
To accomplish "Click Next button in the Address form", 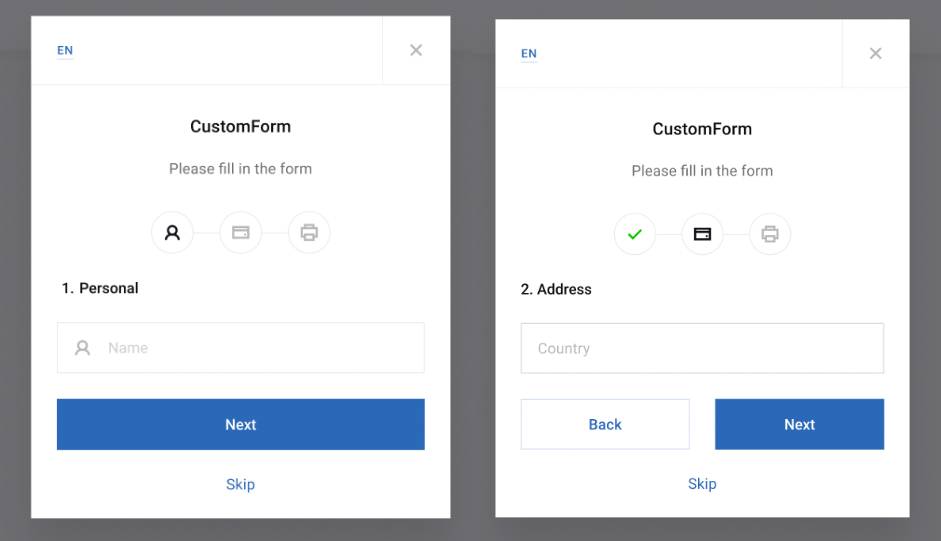I will point(799,425).
